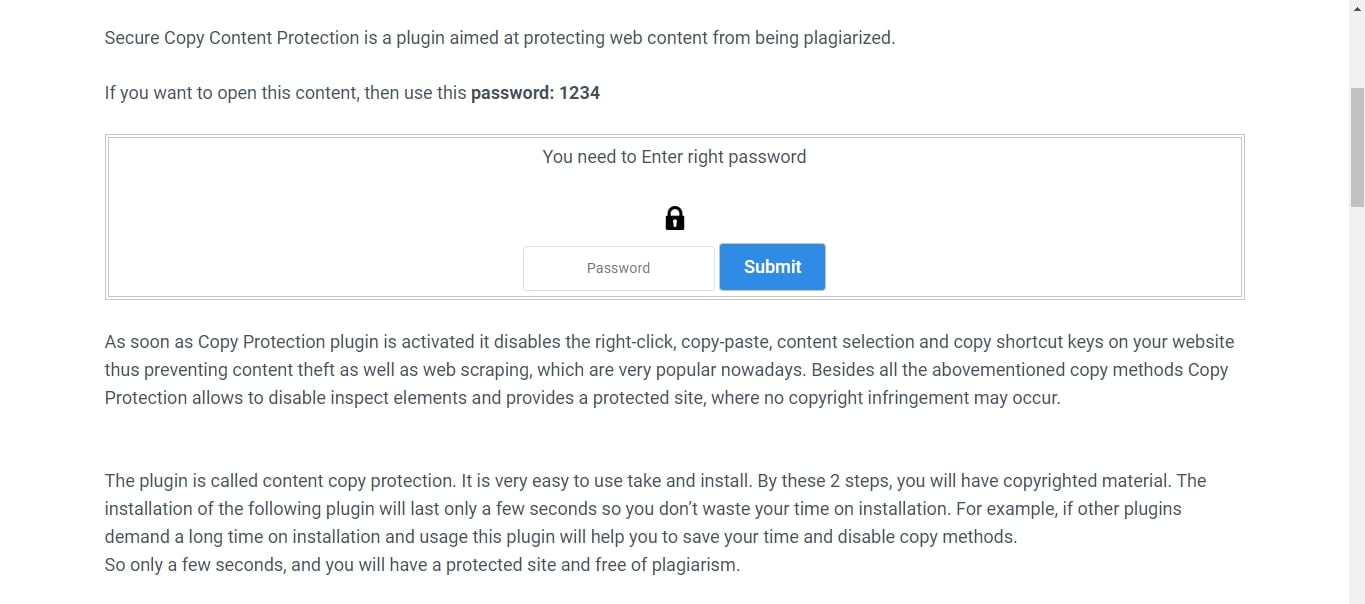Click the blue Submit button
The height and width of the screenshot is (604, 1365).
(x=772, y=267)
